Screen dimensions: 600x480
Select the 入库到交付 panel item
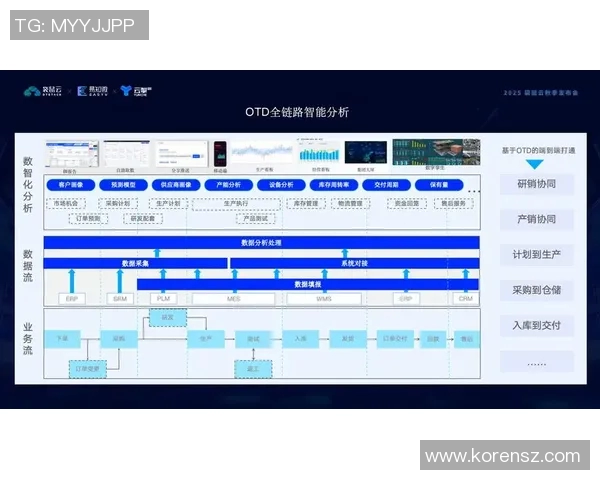536,326
